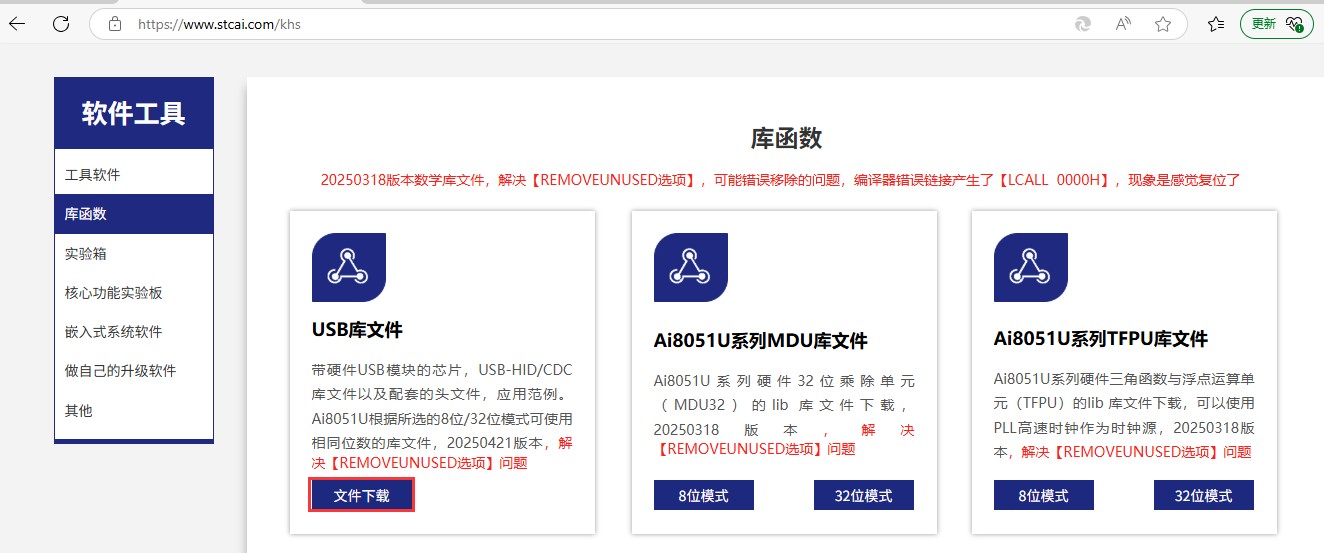Select 库函数 in the sidebar
Screen dimensions: 1324x553
pos(134,214)
